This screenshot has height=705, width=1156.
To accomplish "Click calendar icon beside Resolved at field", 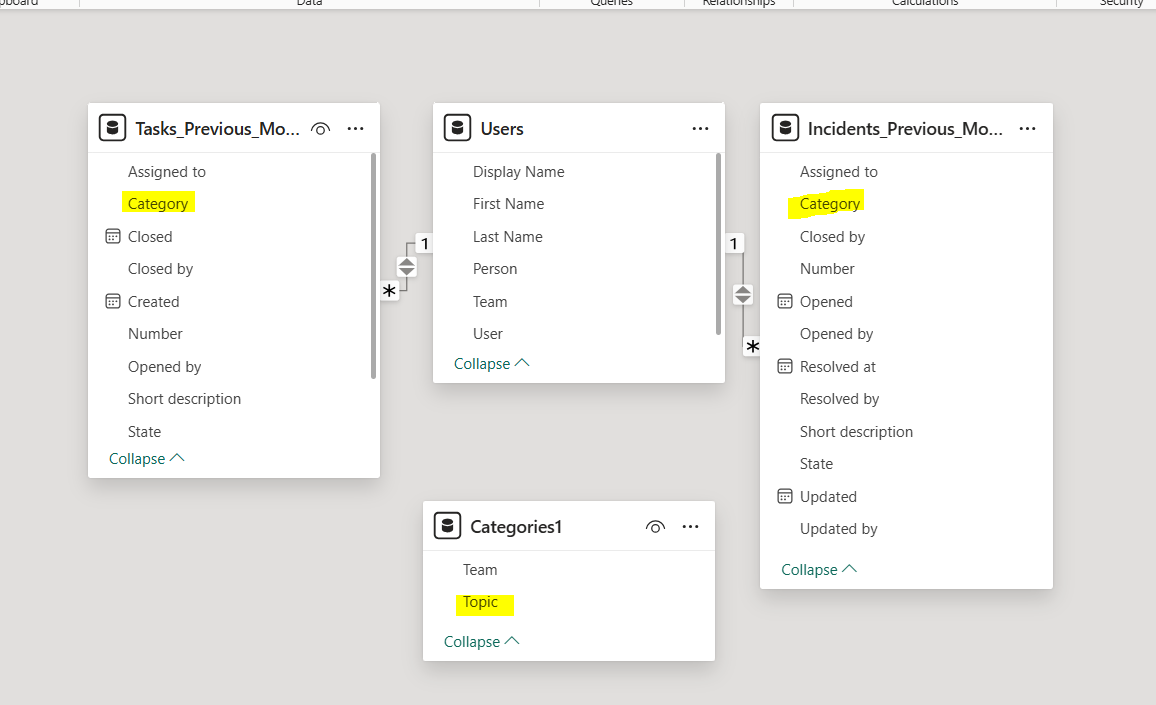I will pyautogui.click(x=785, y=366).
